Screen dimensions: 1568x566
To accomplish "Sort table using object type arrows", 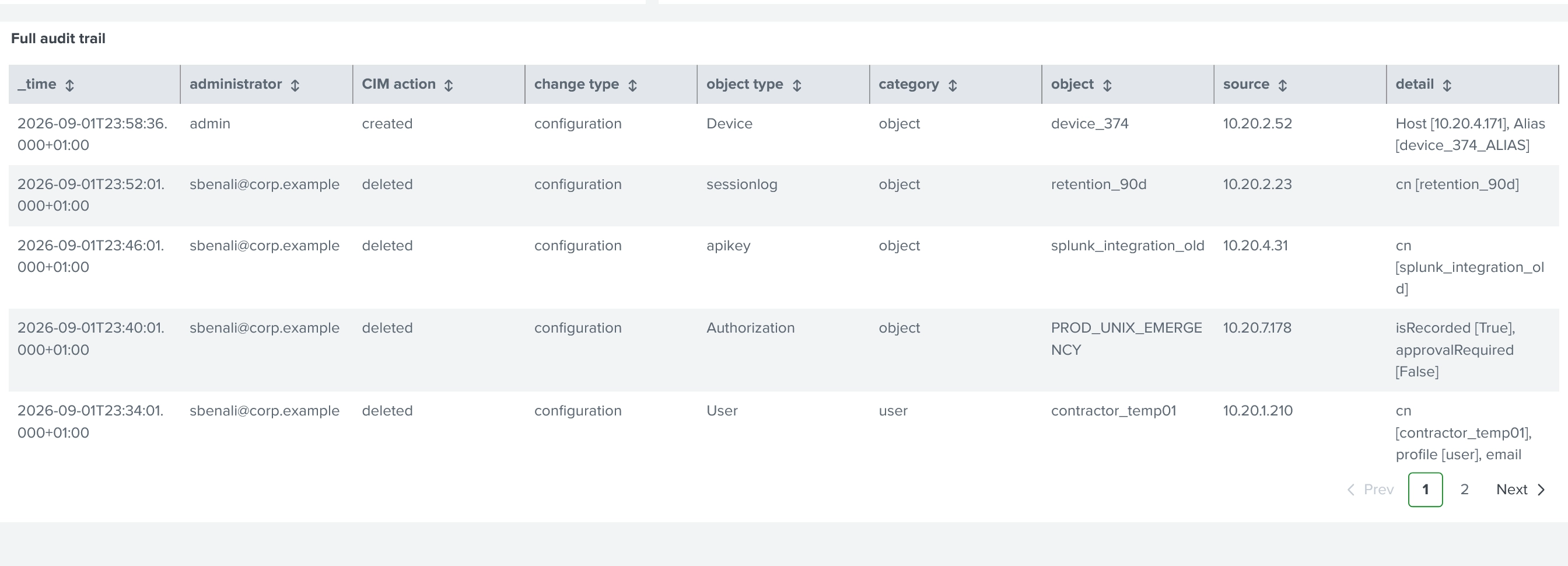I will tap(797, 85).
